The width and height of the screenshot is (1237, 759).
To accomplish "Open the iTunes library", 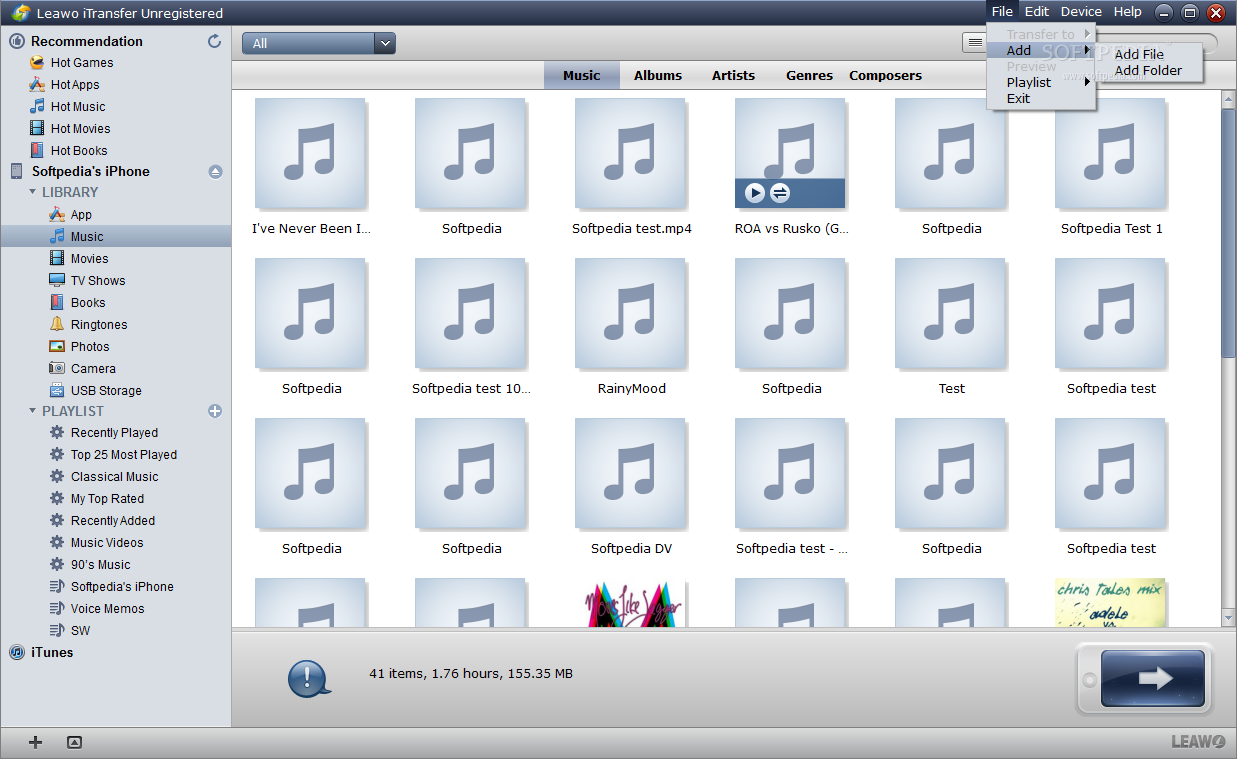I will pyautogui.click(x=52, y=652).
